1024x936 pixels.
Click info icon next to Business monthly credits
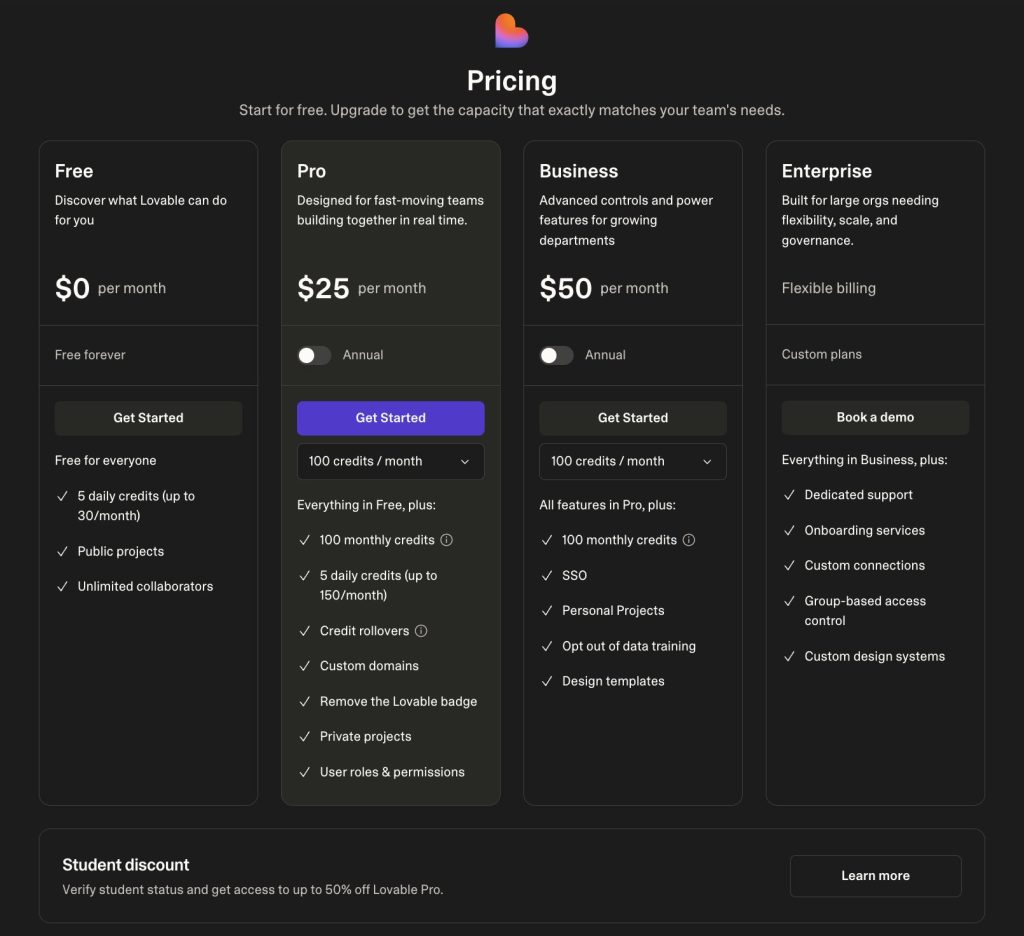689,540
